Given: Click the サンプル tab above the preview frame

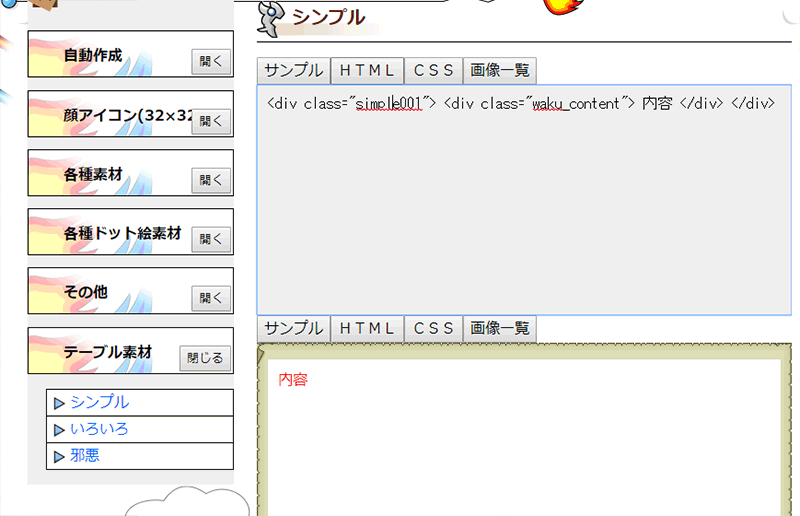Looking at the screenshot, I should (x=293, y=329).
